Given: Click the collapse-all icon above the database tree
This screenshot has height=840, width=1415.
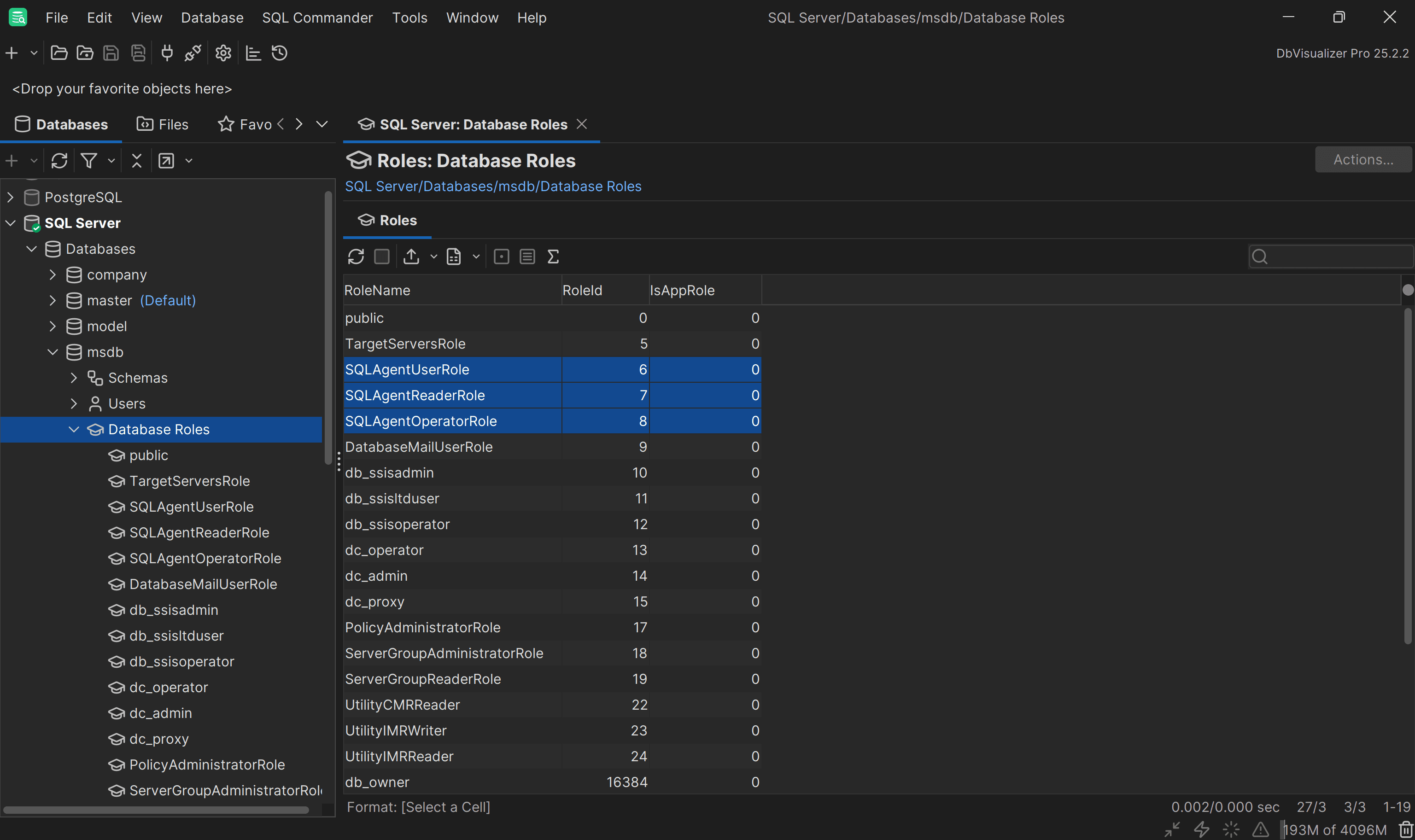Looking at the screenshot, I should [x=136, y=161].
